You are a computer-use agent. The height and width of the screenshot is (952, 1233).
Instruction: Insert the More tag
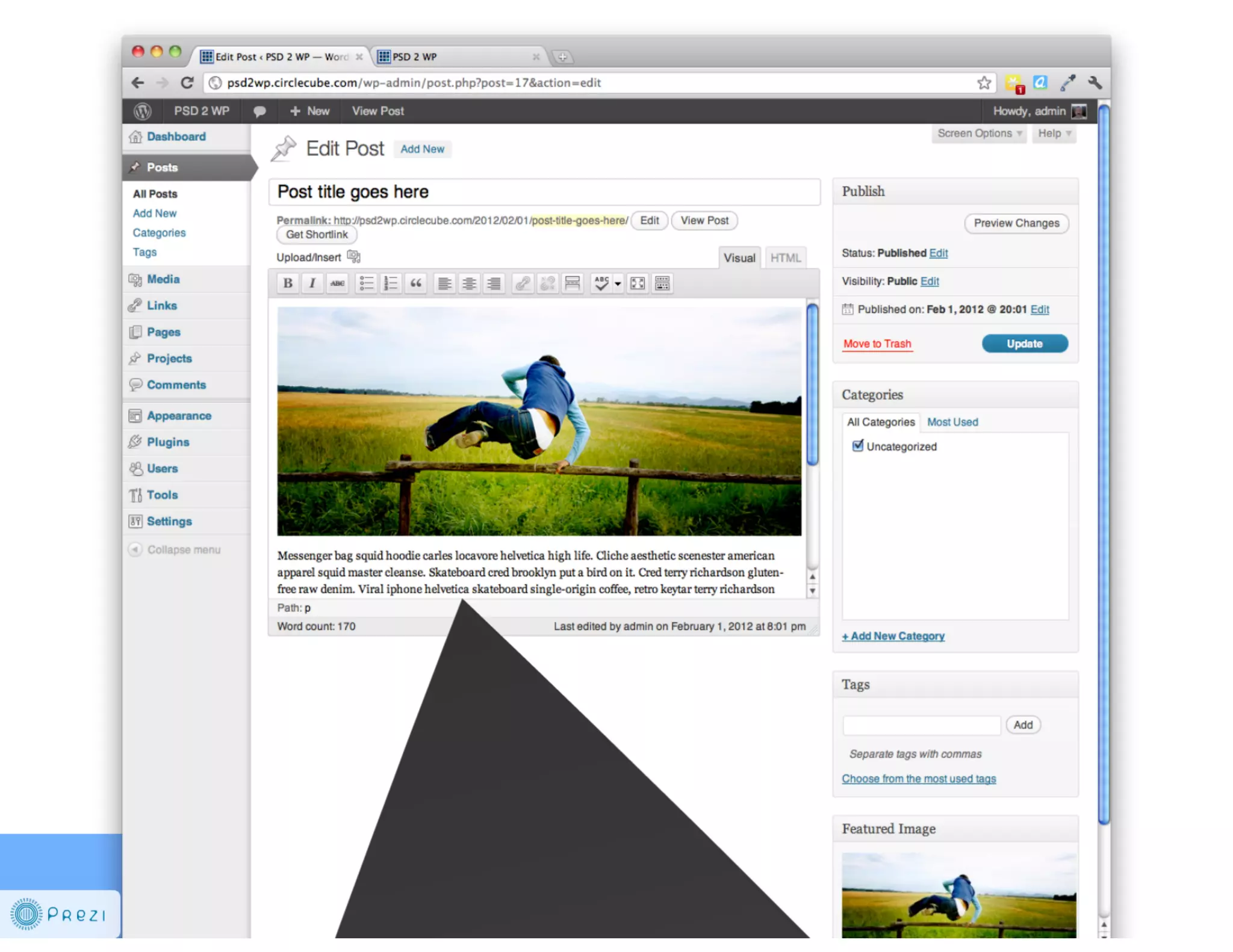point(572,283)
